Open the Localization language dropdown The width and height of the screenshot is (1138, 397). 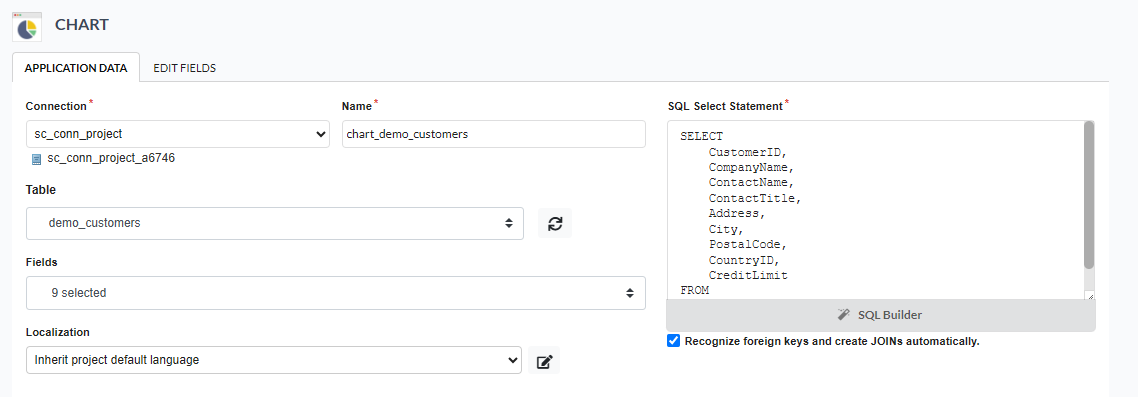(274, 360)
